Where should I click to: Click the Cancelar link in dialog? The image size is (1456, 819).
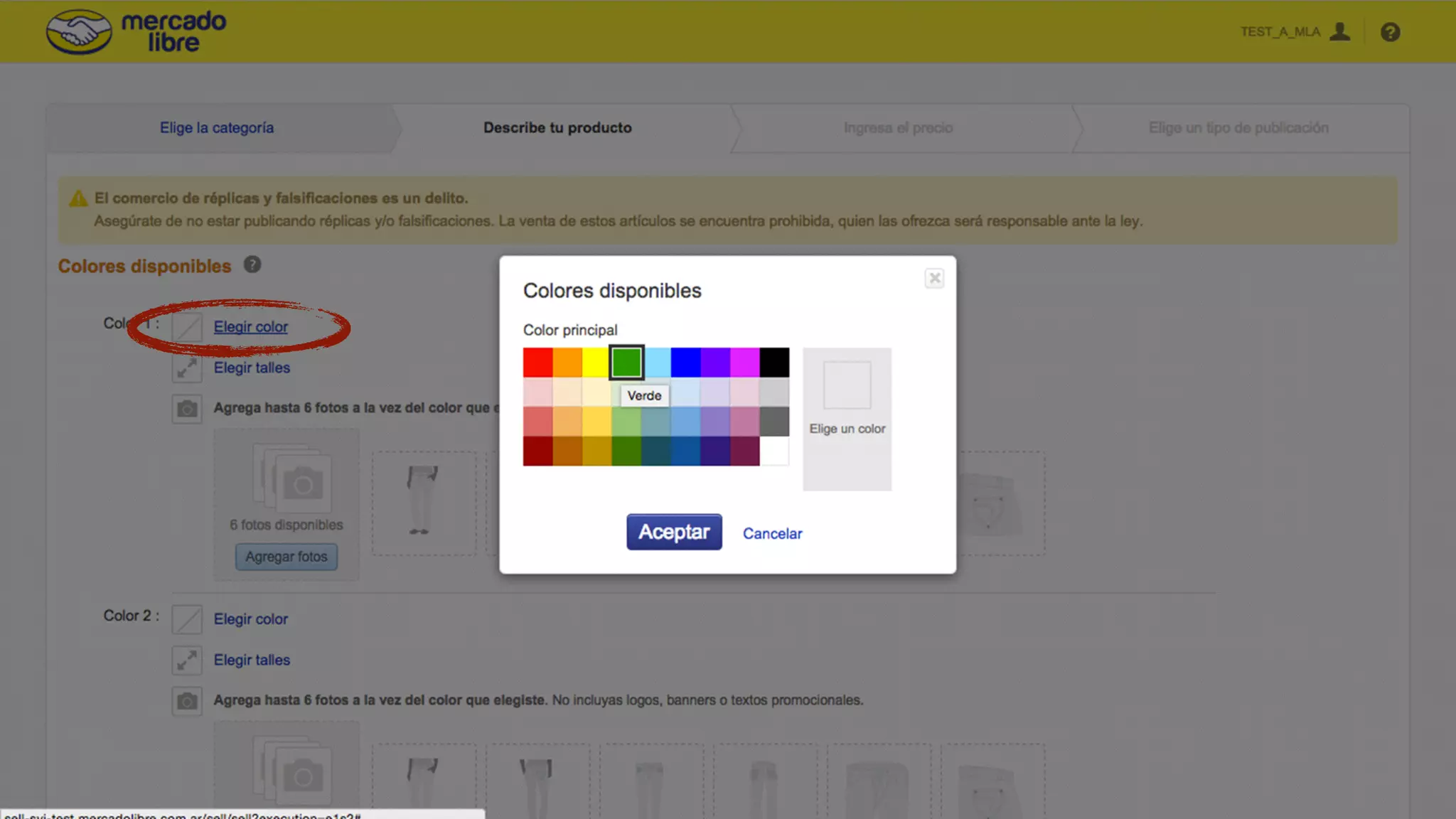click(x=772, y=533)
